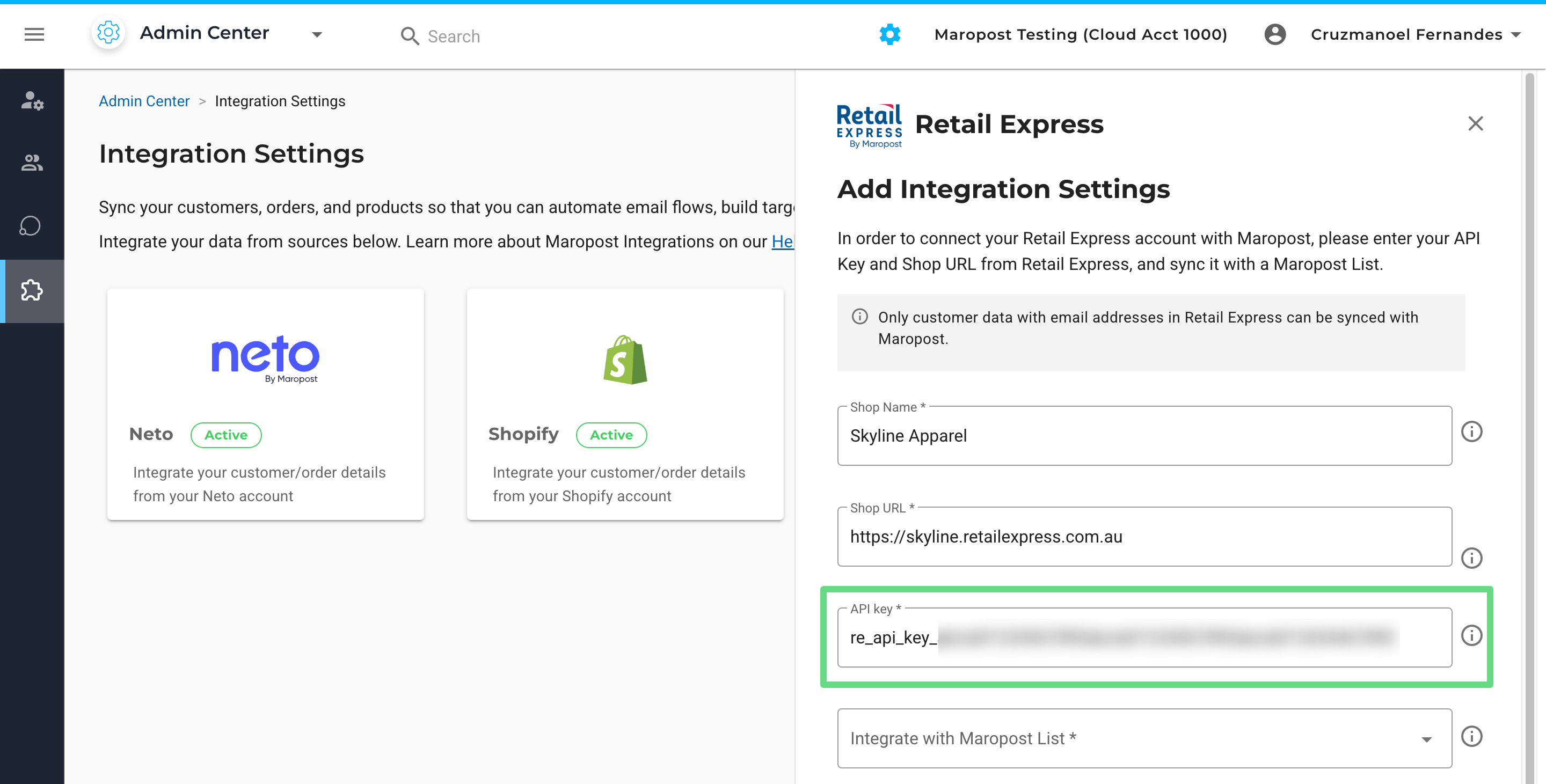Click Integration Settings breadcrumb text
This screenshot has height=784, width=1546.
coord(280,101)
